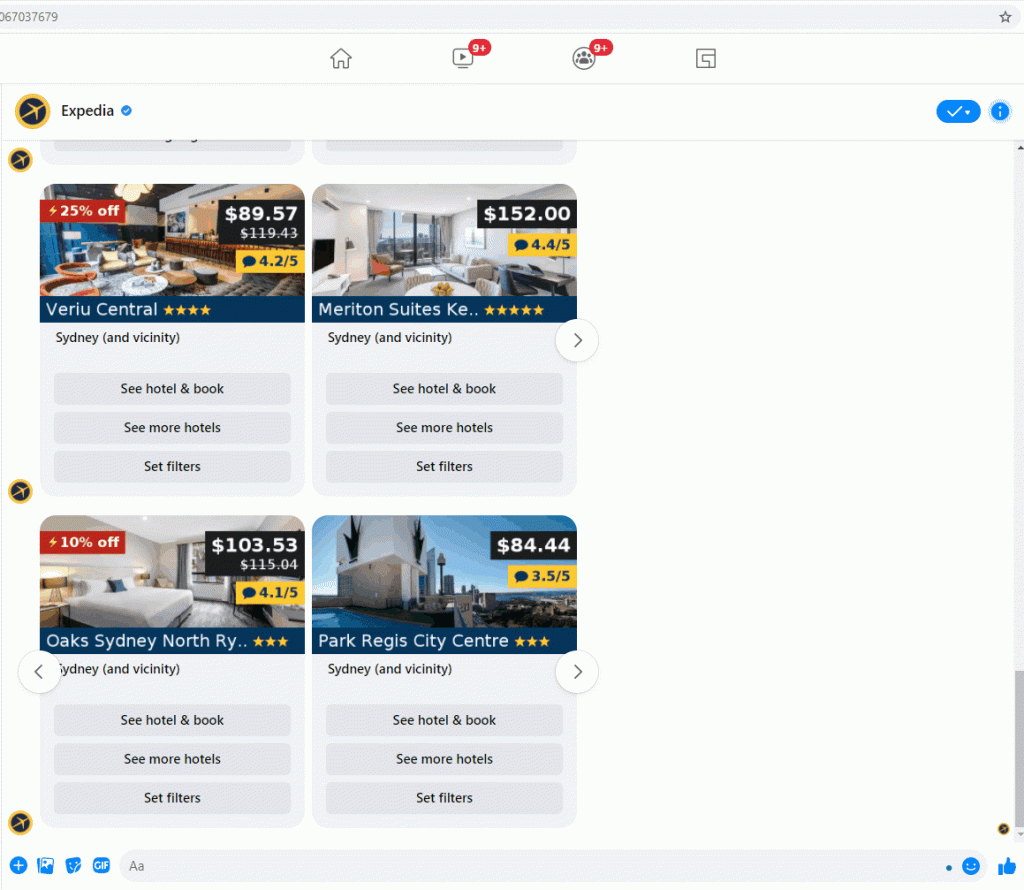1024x890 pixels.
Task: Click small seen-by Expedia avatar at bottom right
Action: coord(1004,829)
